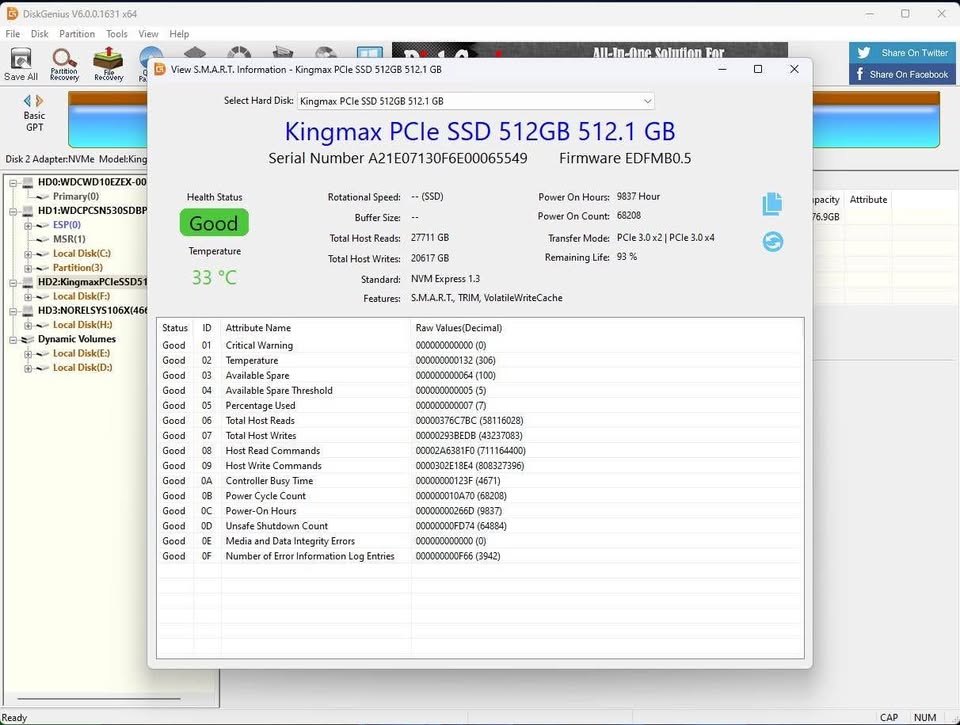Image resolution: width=960 pixels, height=725 pixels.
Task: Open the File menu
Action: (12, 34)
